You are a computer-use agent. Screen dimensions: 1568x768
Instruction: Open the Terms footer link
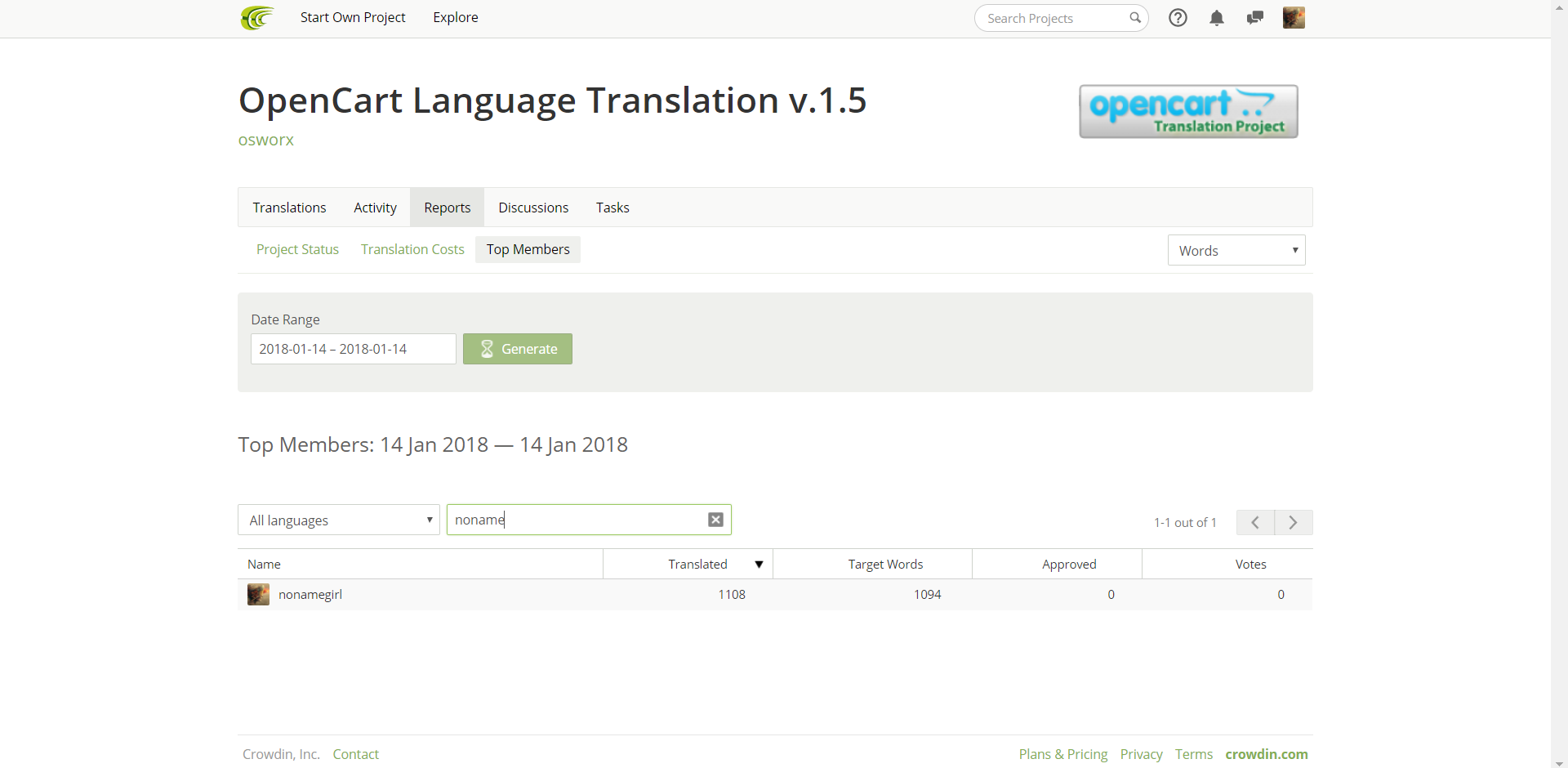[x=1194, y=754]
